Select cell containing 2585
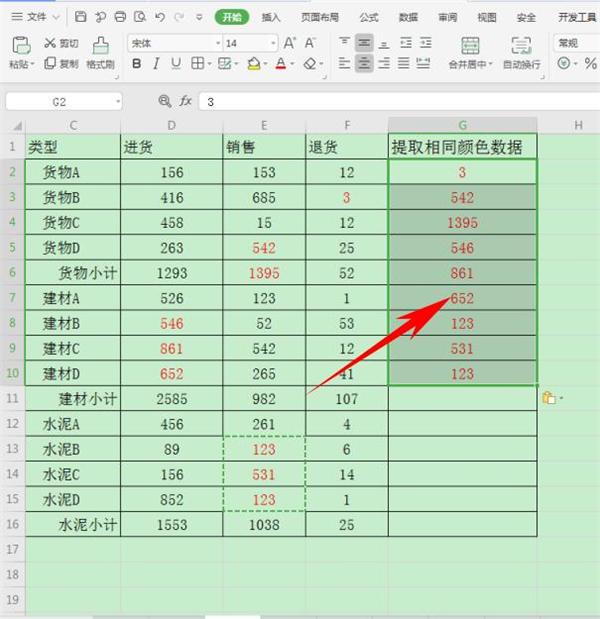This screenshot has width=600, height=619. pyautogui.click(x=172, y=398)
